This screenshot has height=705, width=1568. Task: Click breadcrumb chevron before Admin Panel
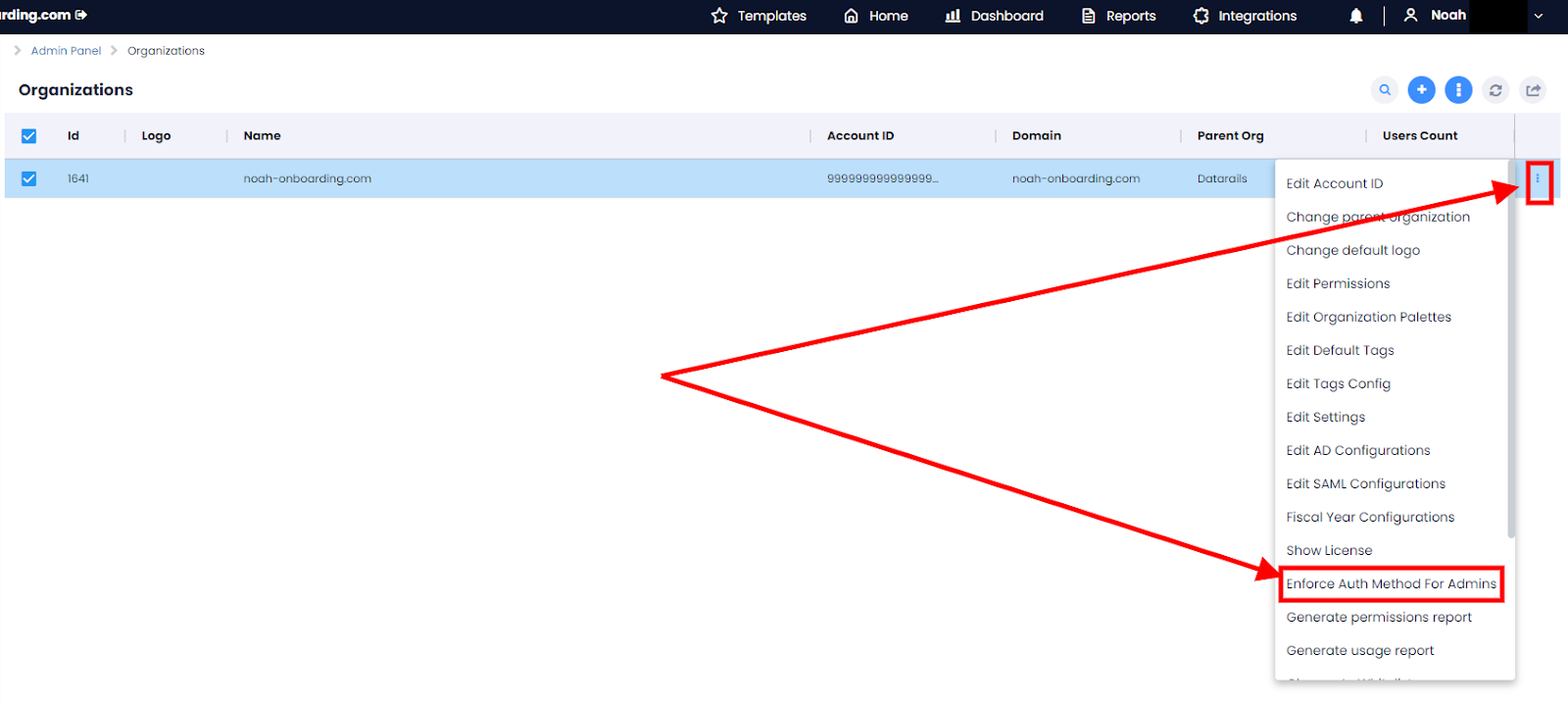[18, 50]
